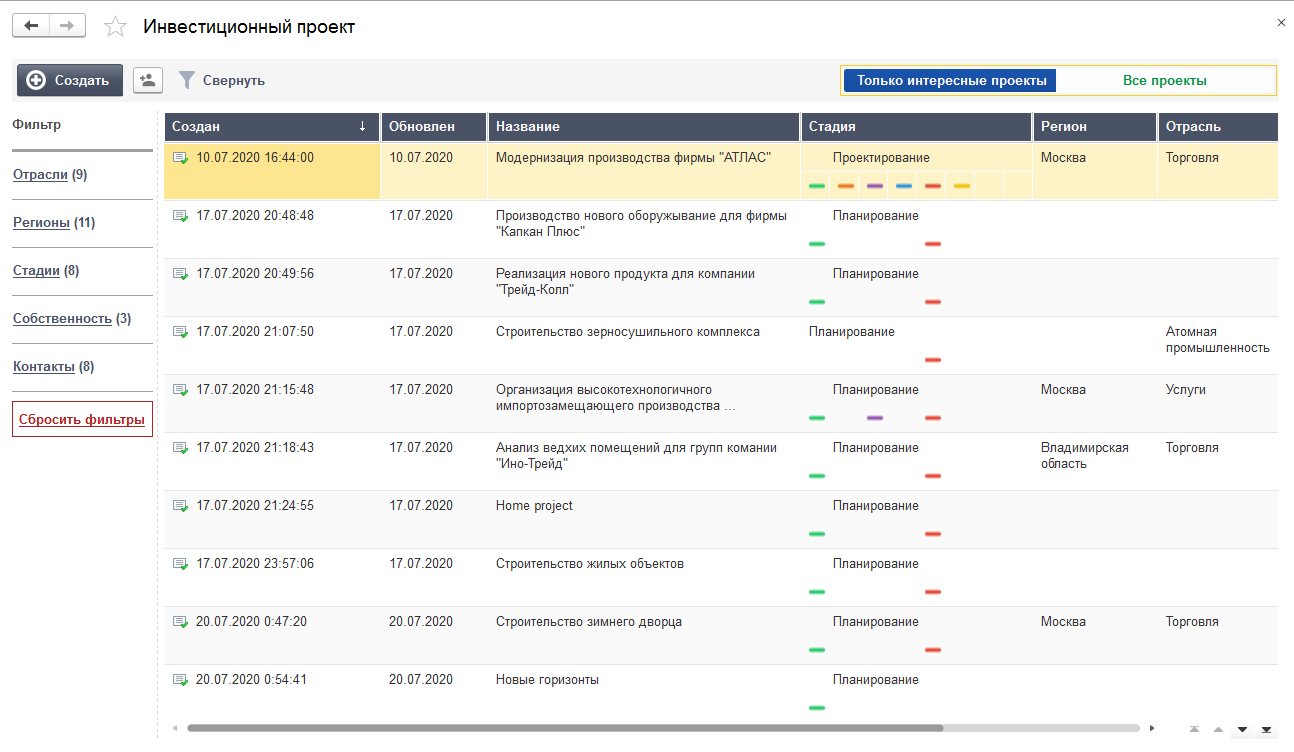1294x752 pixels.
Task: Click document icon of the 17.07.2020 20:49:56 row
Action: click(181, 274)
